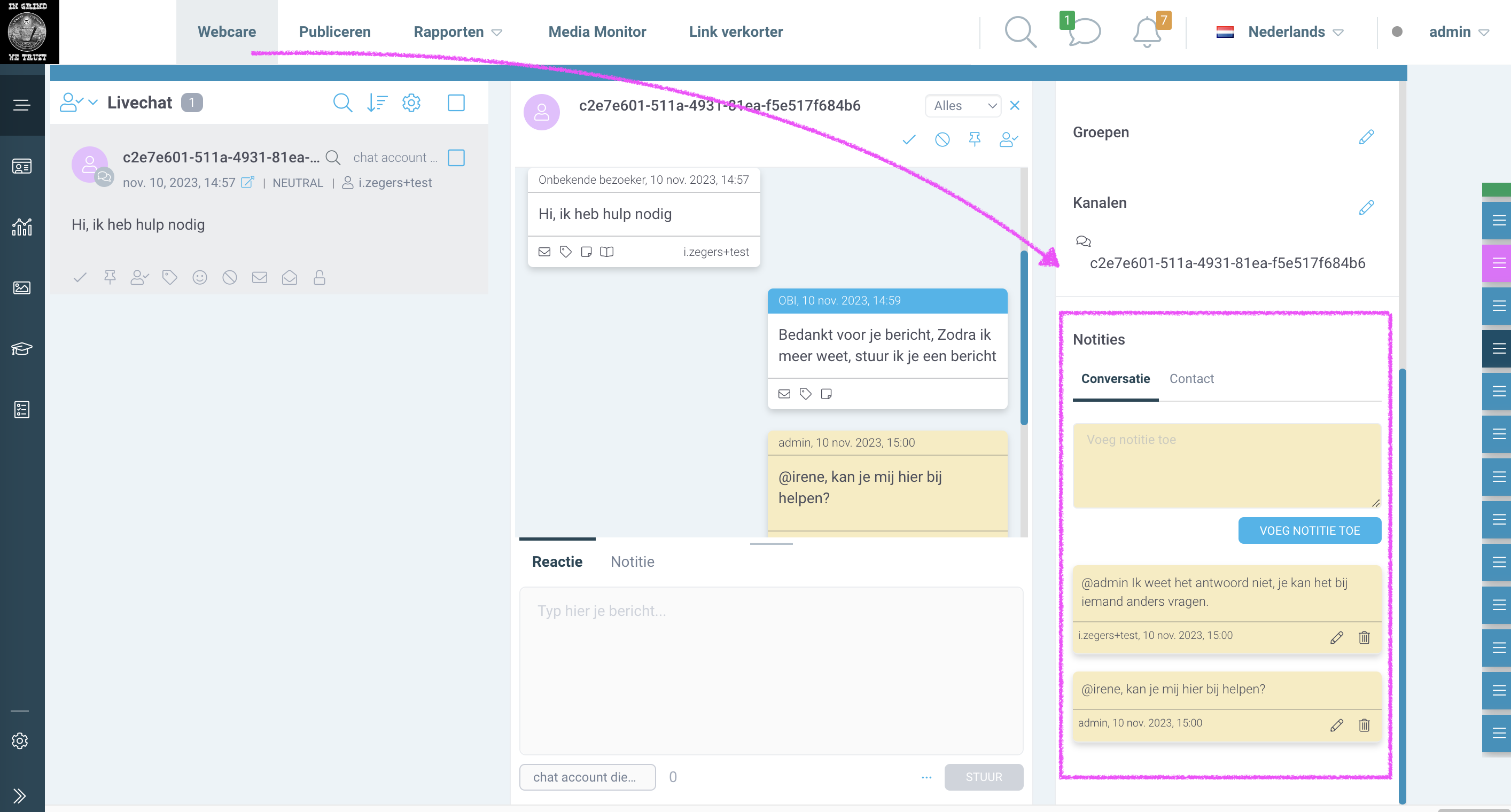Edit Kanalen with pencil icon

[1366, 208]
